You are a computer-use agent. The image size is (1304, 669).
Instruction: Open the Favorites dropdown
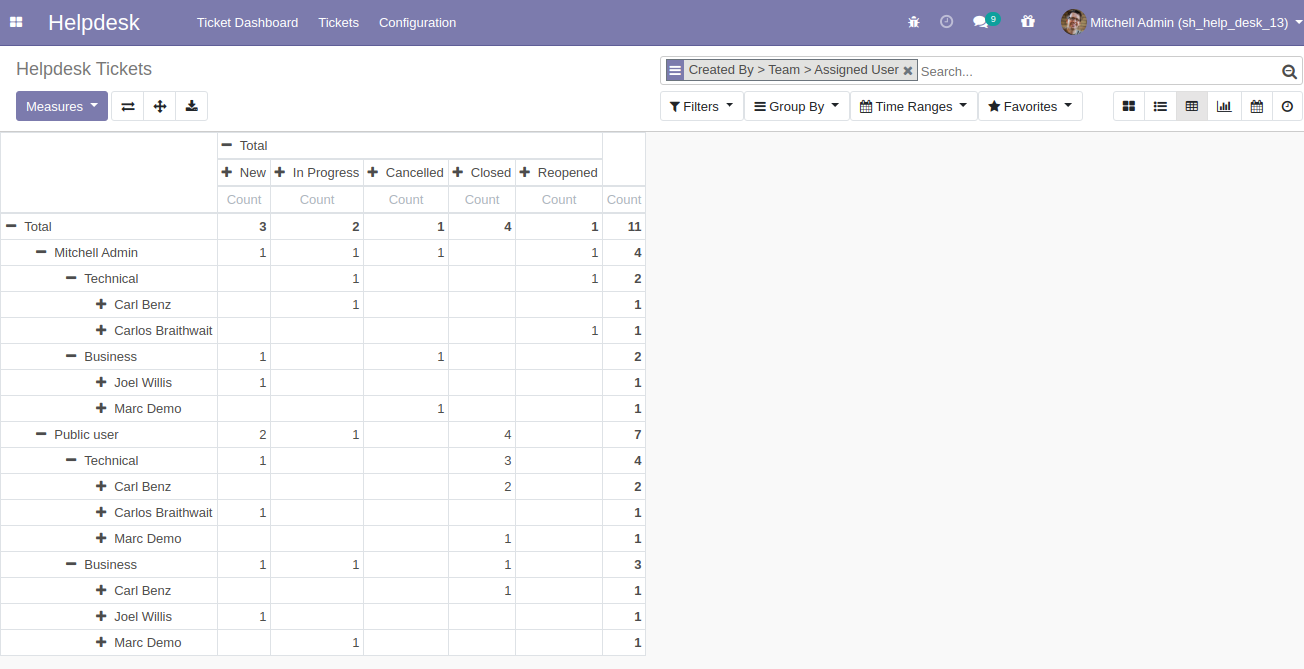click(x=1030, y=106)
